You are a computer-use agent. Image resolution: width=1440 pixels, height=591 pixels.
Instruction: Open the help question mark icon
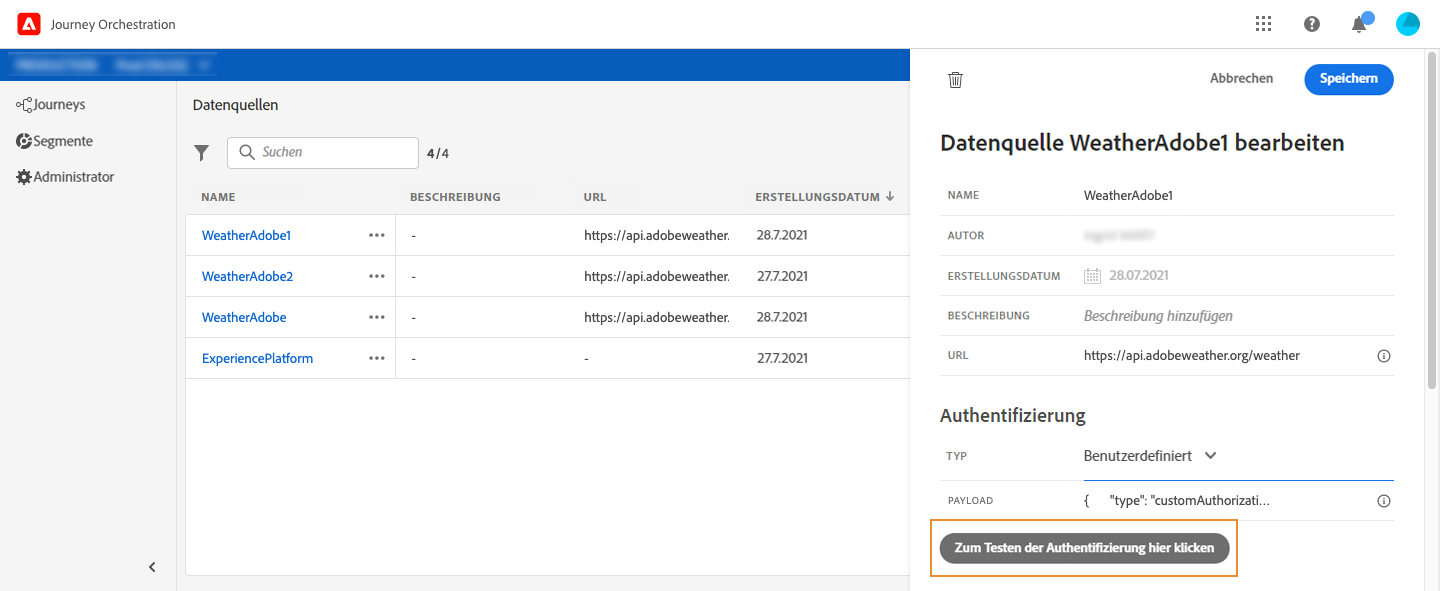click(x=1312, y=24)
